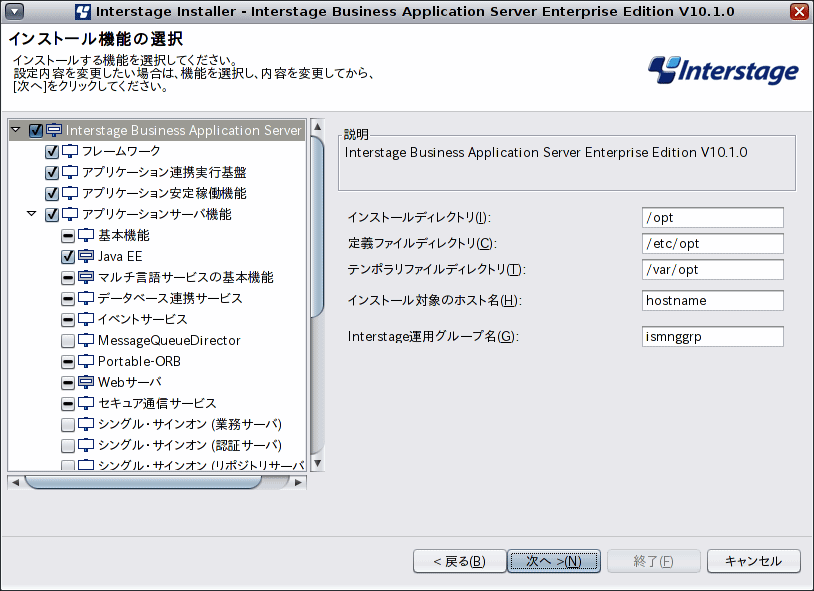The image size is (814, 591).
Task: Click the vertical scrollbar thumb of tree
Action: point(318,226)
